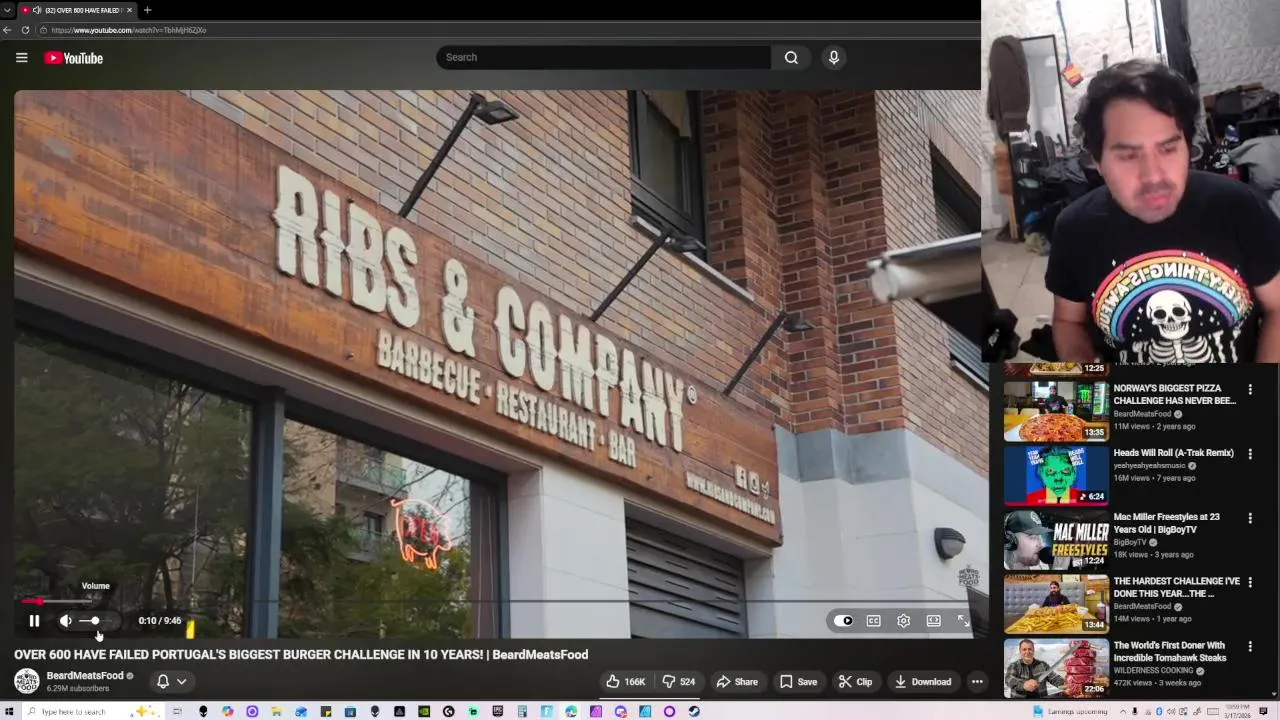
Task: Reload the page
Action: [23, 30]
